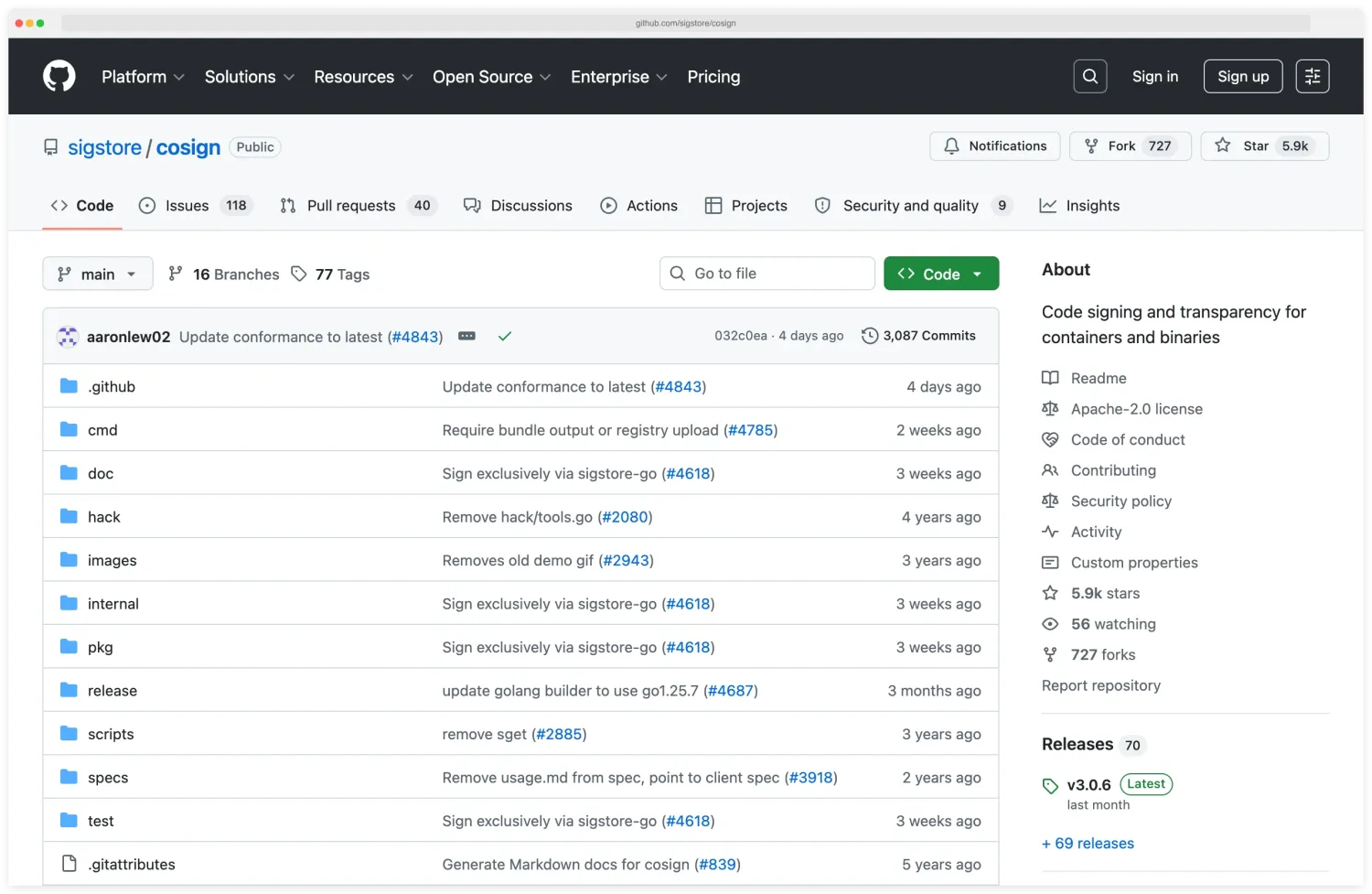Image resolution: width=1372 pixels, height=894 pixels.
Task: Switch to the Projects tab
Action: [745, 206]
